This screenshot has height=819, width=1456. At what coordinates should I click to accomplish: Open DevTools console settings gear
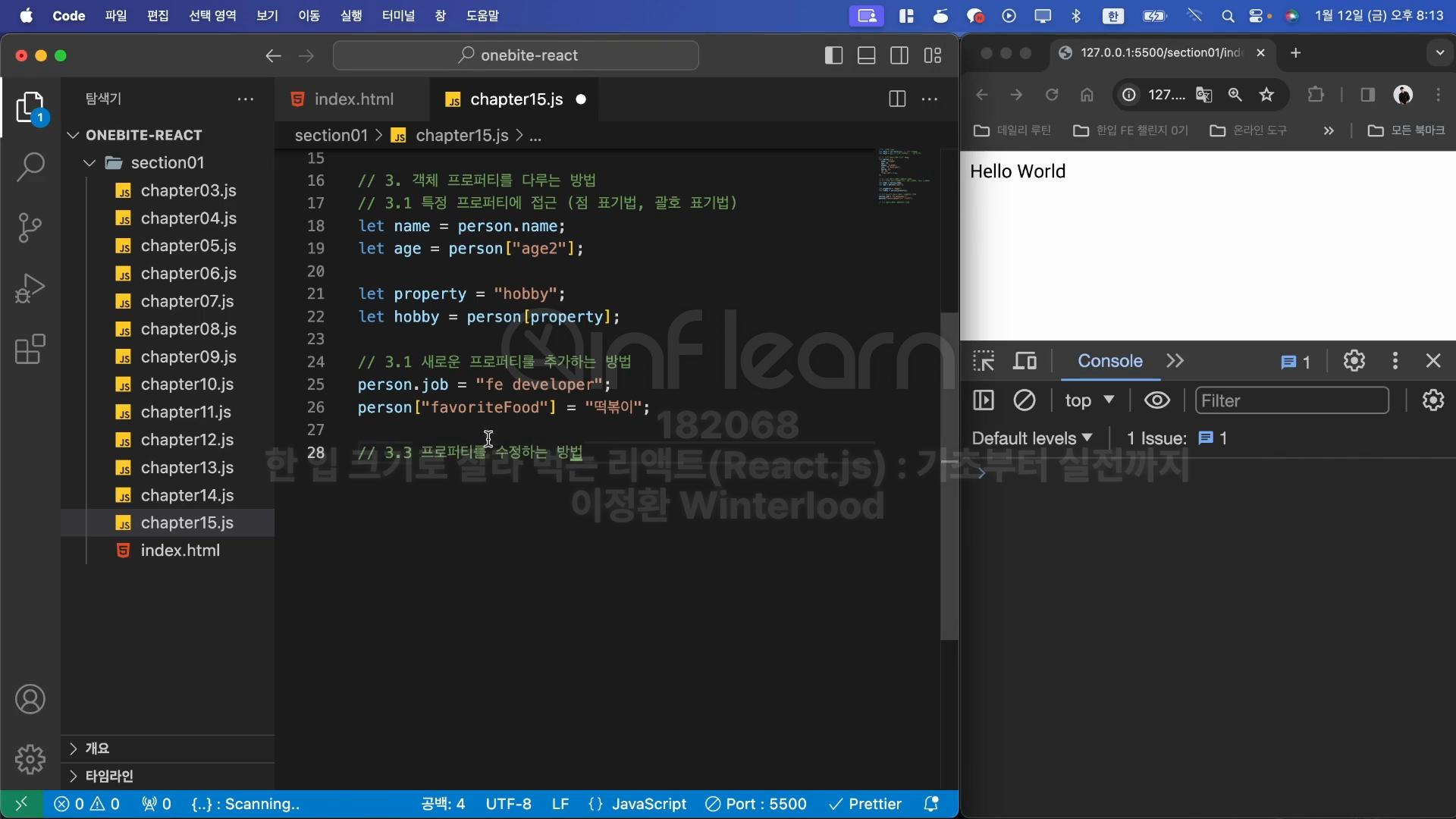1433,400
